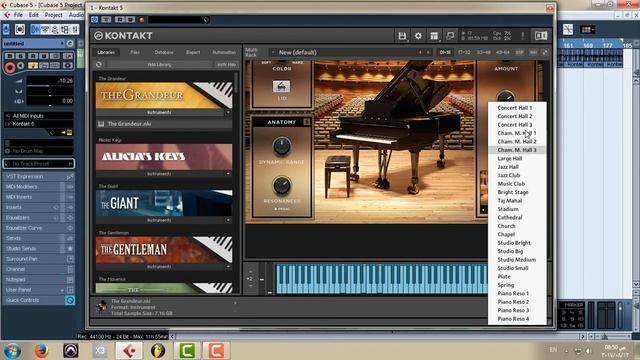This screenshot has height=360, width=640.
Task: Click Studio Sends star icon
Action: (70, 249)
